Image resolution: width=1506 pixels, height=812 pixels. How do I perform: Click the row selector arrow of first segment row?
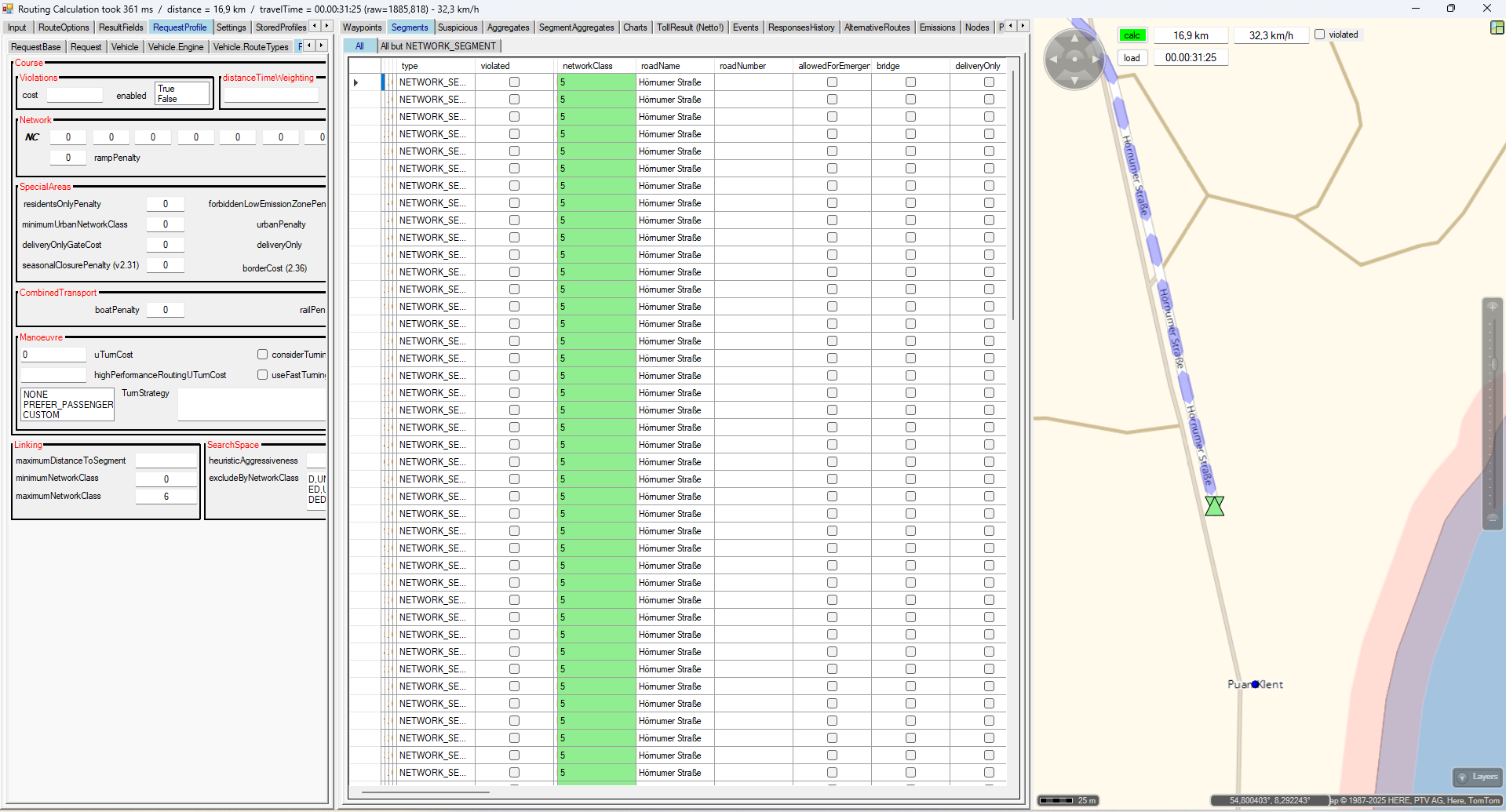[x=356, y=82]
